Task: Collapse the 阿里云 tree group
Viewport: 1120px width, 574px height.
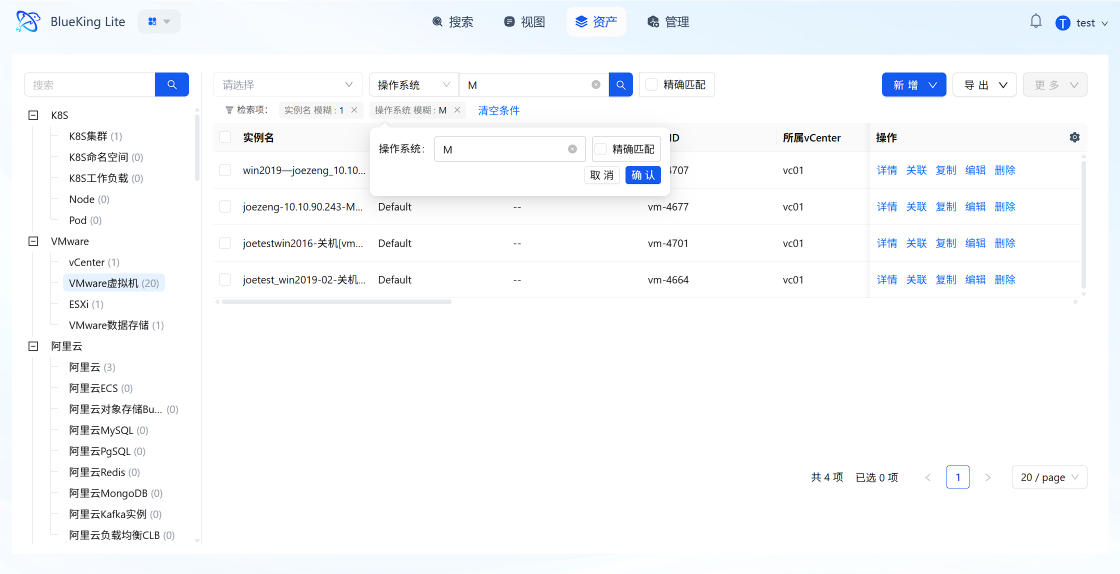Action: point(32,346)
